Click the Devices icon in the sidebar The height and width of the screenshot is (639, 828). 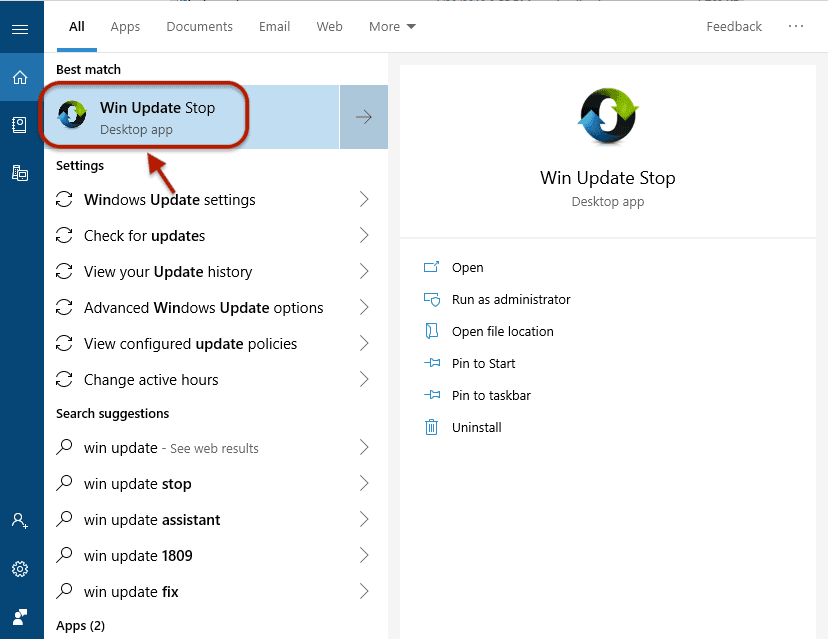point(20,173)
